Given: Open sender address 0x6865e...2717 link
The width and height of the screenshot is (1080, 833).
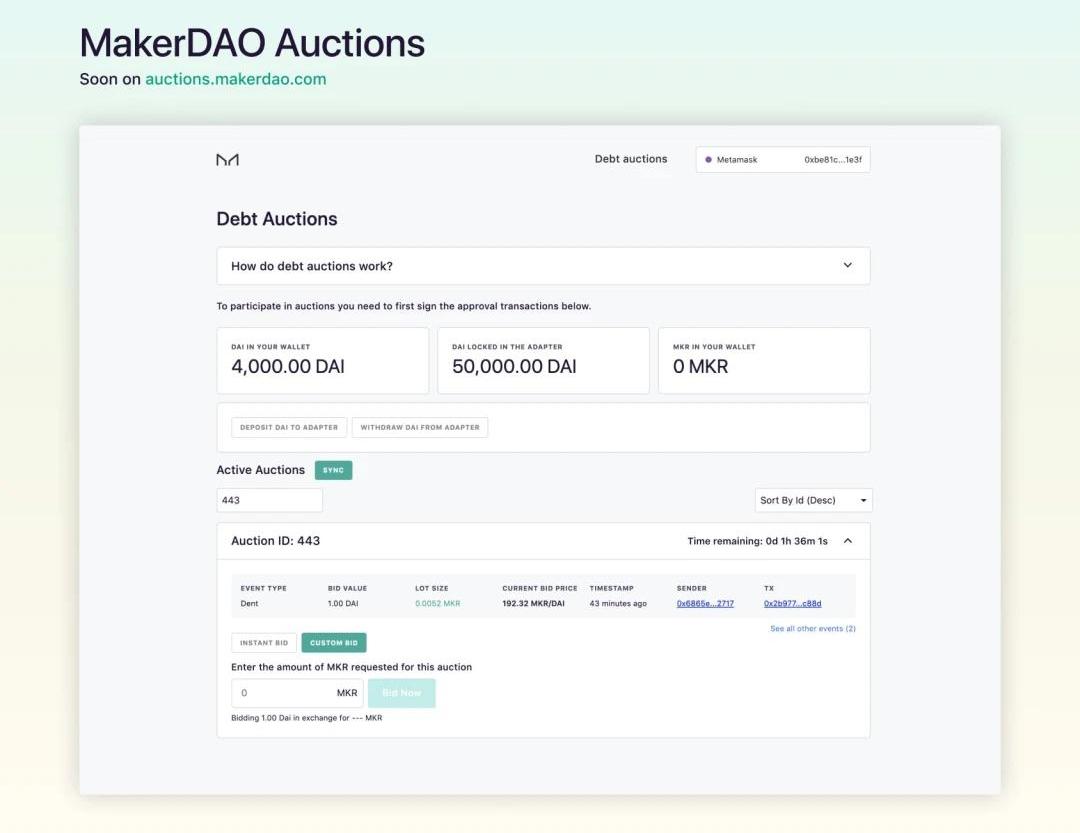Looking at the screenshot, I should pyautogui.click(x=705, y=604).
